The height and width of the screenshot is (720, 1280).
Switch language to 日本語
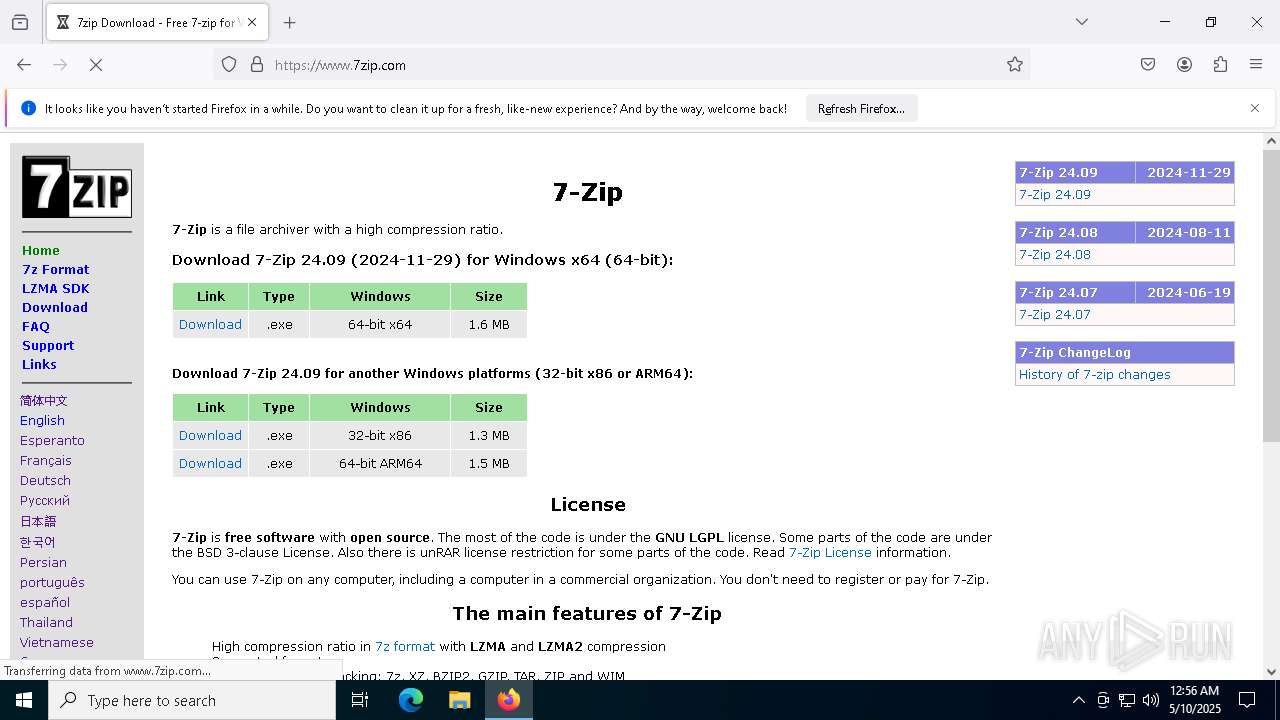38,521
